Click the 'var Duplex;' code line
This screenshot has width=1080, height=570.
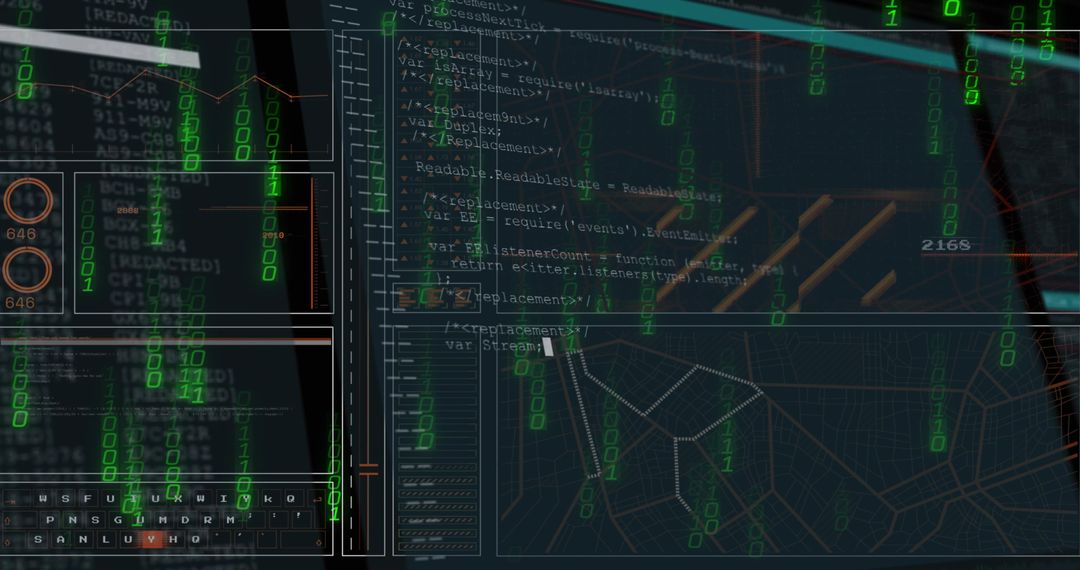click(456, 127)
